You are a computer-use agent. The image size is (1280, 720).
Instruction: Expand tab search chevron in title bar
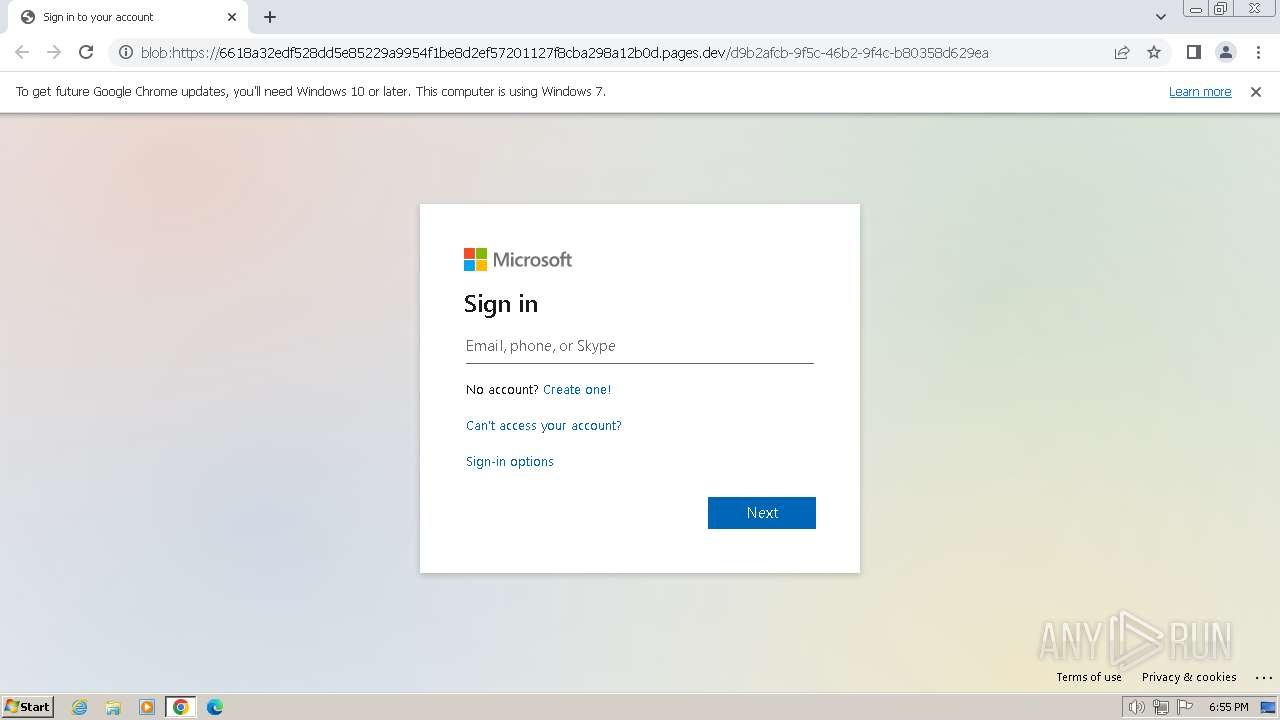click(x=1161, y=17)
